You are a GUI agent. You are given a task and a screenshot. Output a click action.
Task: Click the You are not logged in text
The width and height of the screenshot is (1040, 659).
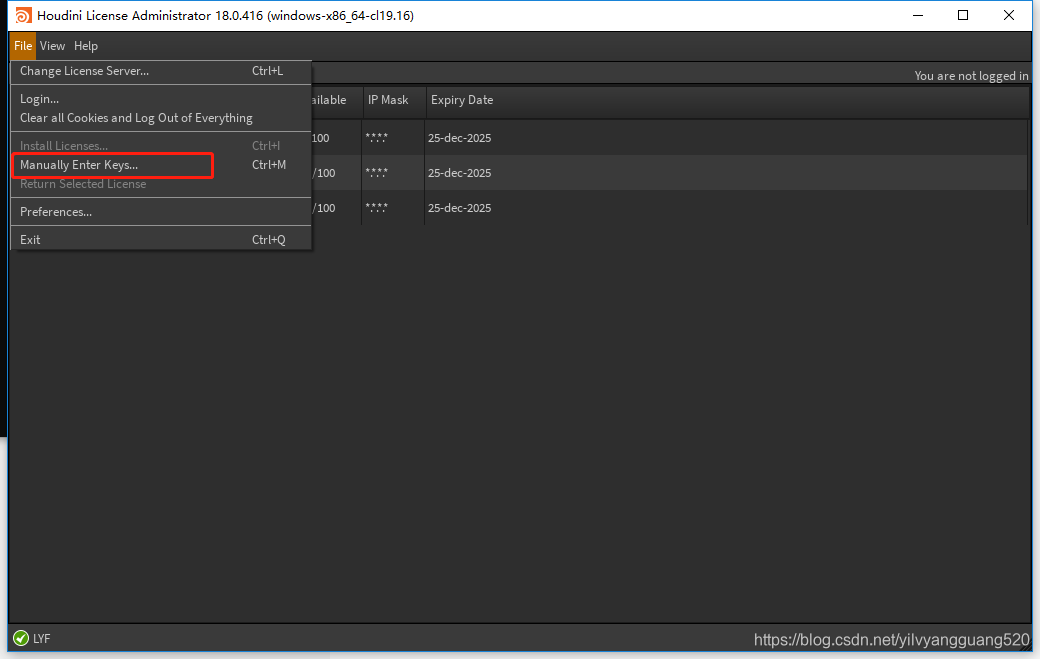coord(971,76)
